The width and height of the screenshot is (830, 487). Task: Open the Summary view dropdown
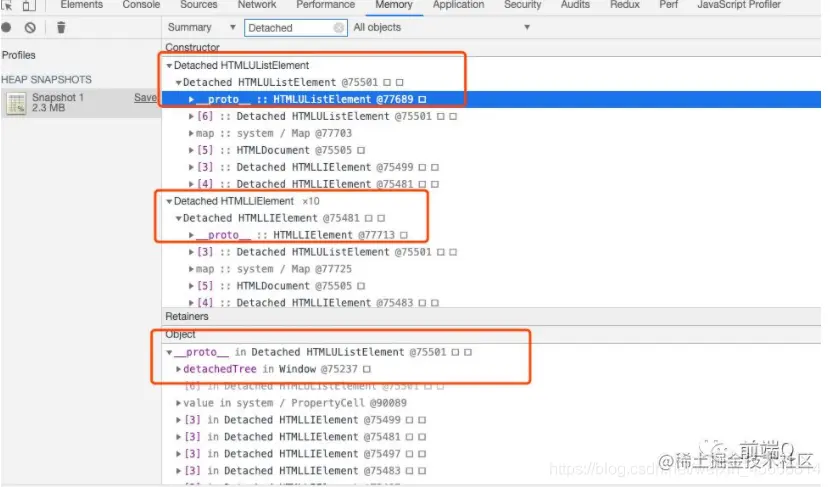click(201, 28)
